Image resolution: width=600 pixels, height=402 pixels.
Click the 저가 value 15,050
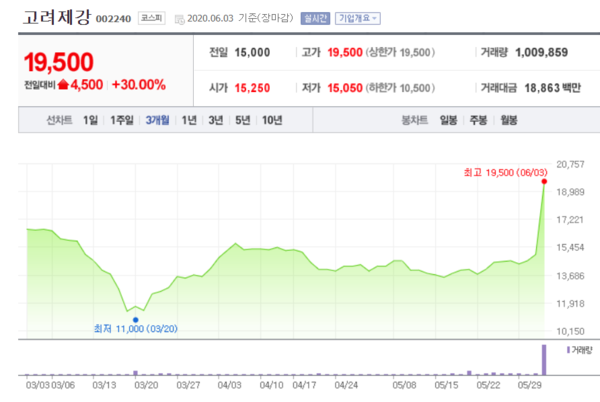click(345, 88)
